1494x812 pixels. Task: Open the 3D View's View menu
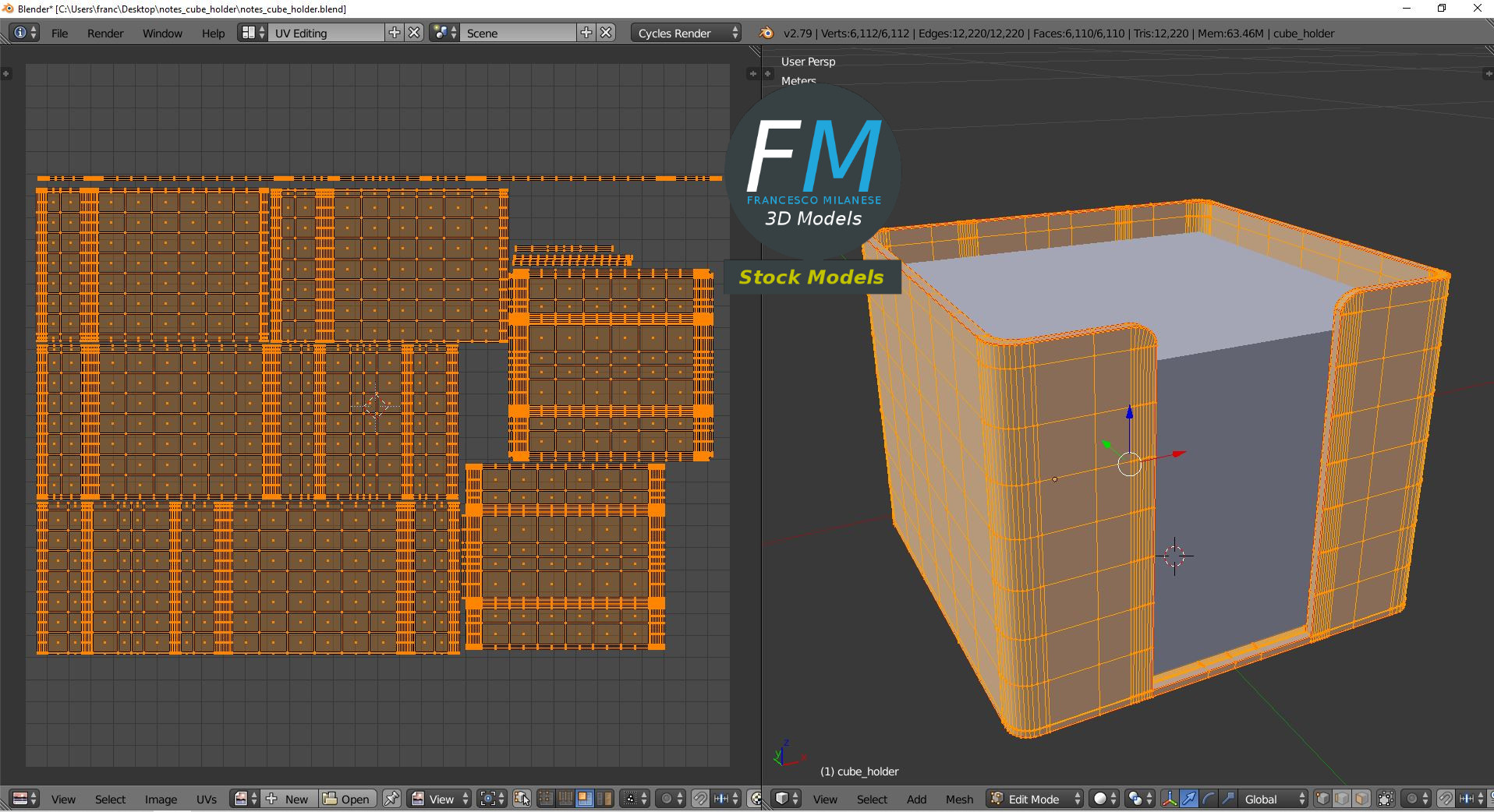click(825, 800)
